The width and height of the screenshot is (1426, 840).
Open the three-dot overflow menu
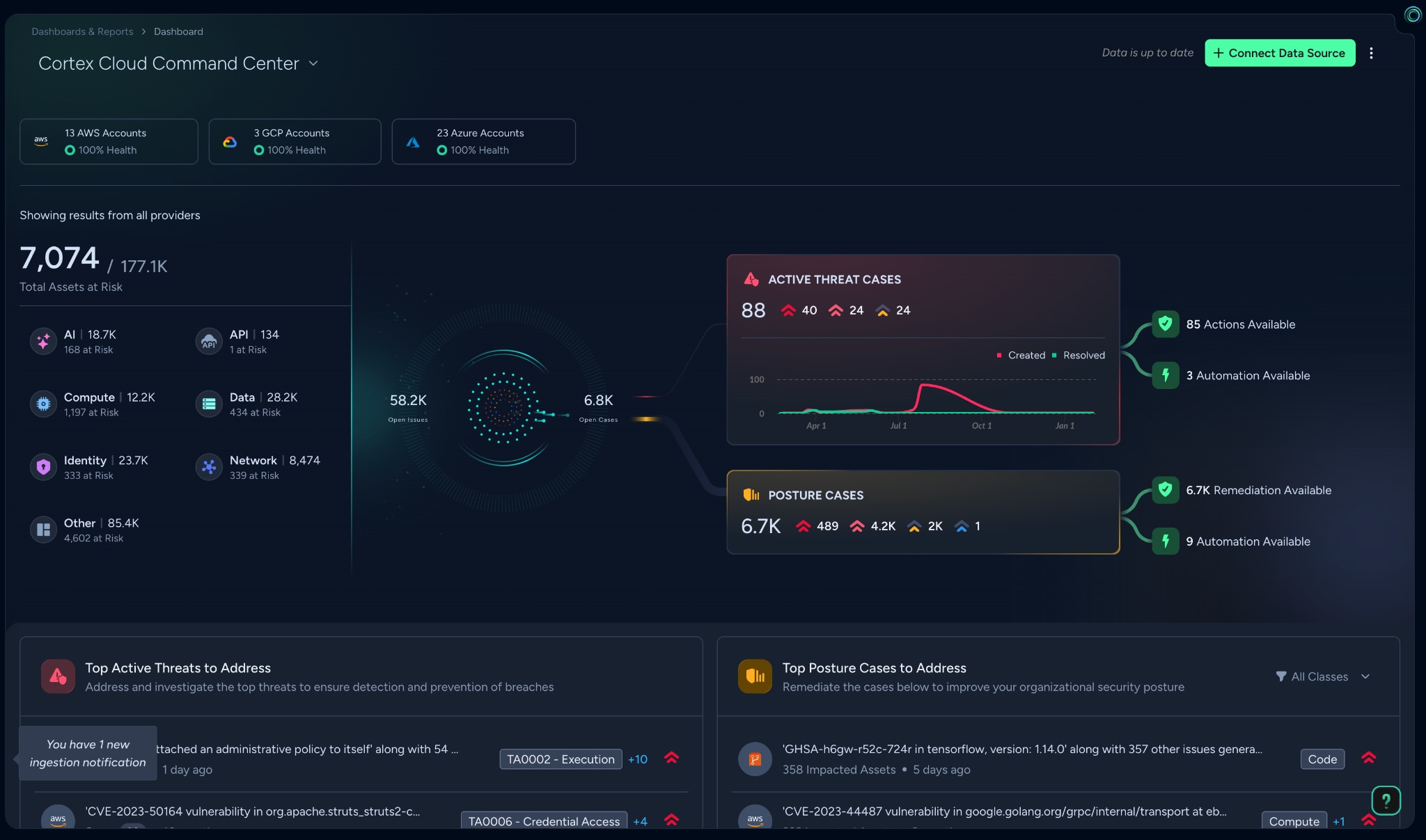[1372, 53]
